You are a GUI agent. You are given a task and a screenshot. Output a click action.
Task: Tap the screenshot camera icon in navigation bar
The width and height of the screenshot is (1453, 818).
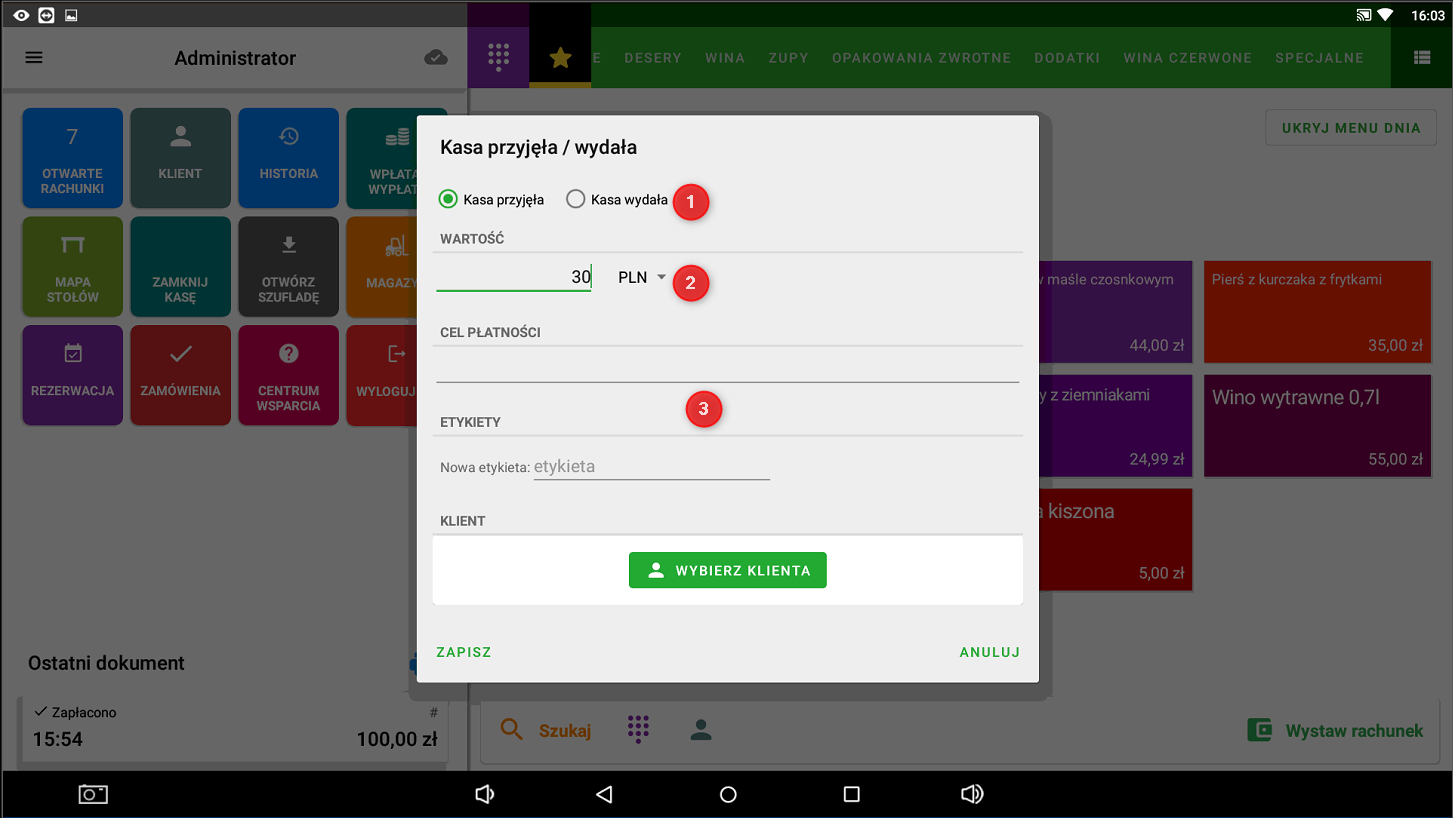coord(93,794)
